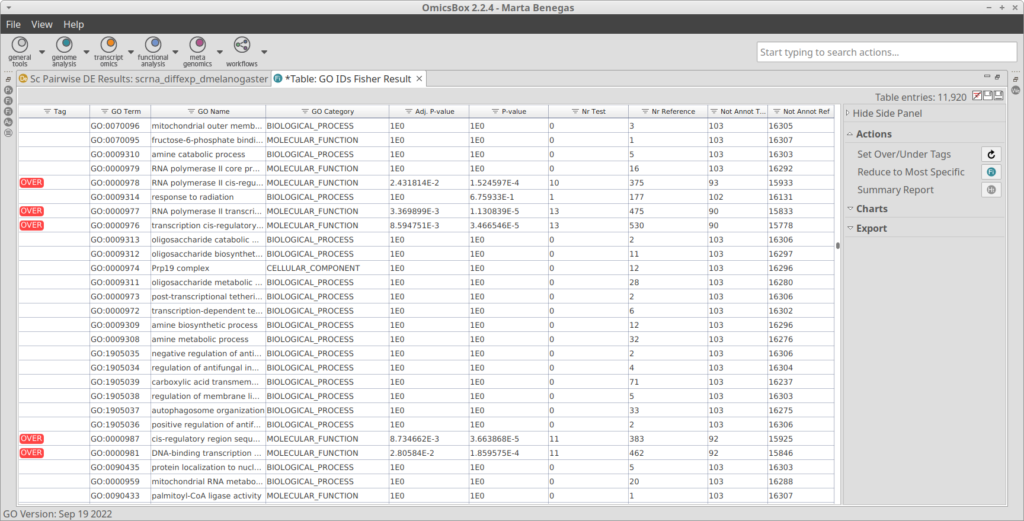1024x521 pixels.
Task: Select the 'amine catabolic process' cell
Action: [x=208, y=154]
